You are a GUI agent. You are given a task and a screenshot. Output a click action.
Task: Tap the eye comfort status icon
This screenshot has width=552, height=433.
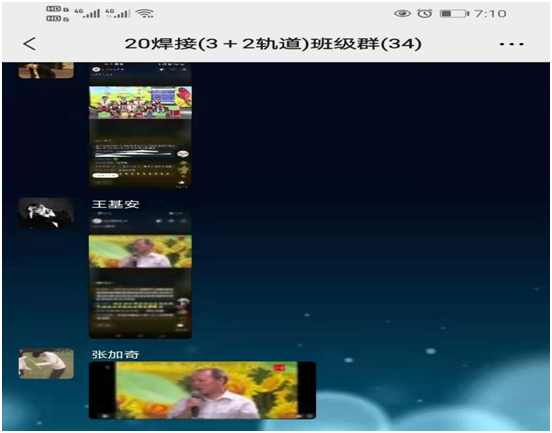point(402,14)
